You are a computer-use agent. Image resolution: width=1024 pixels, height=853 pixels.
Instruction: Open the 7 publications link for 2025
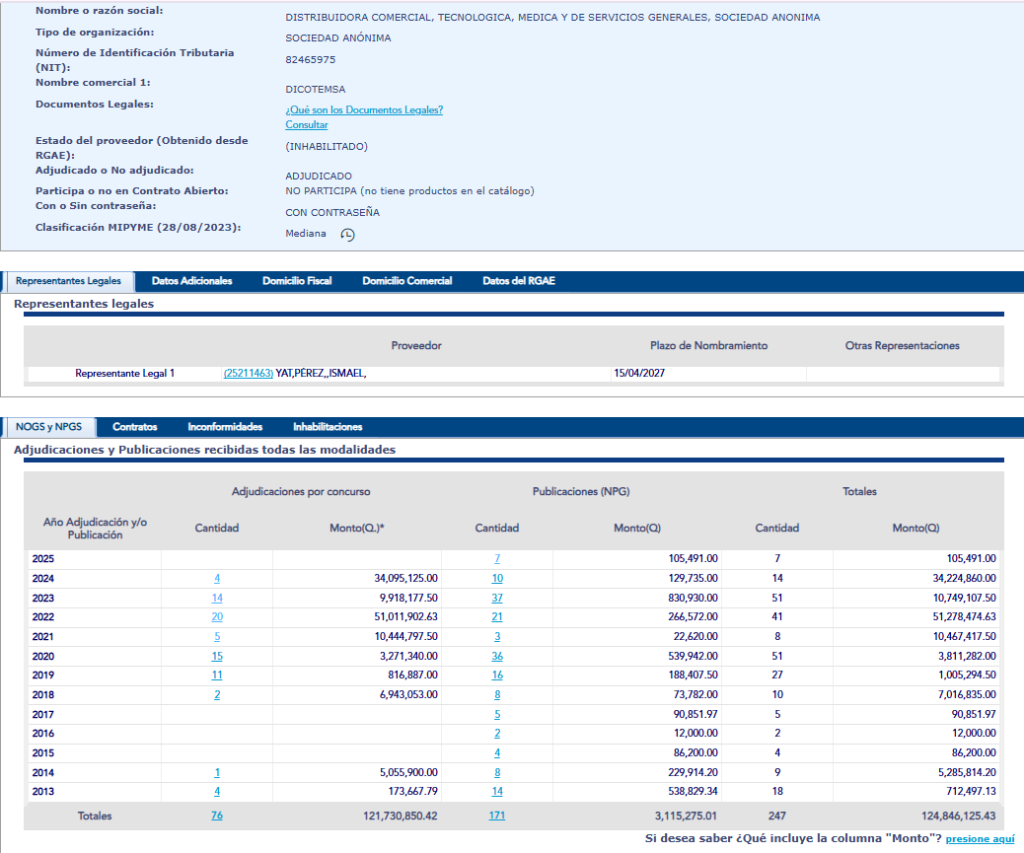(x=497, y=559)
